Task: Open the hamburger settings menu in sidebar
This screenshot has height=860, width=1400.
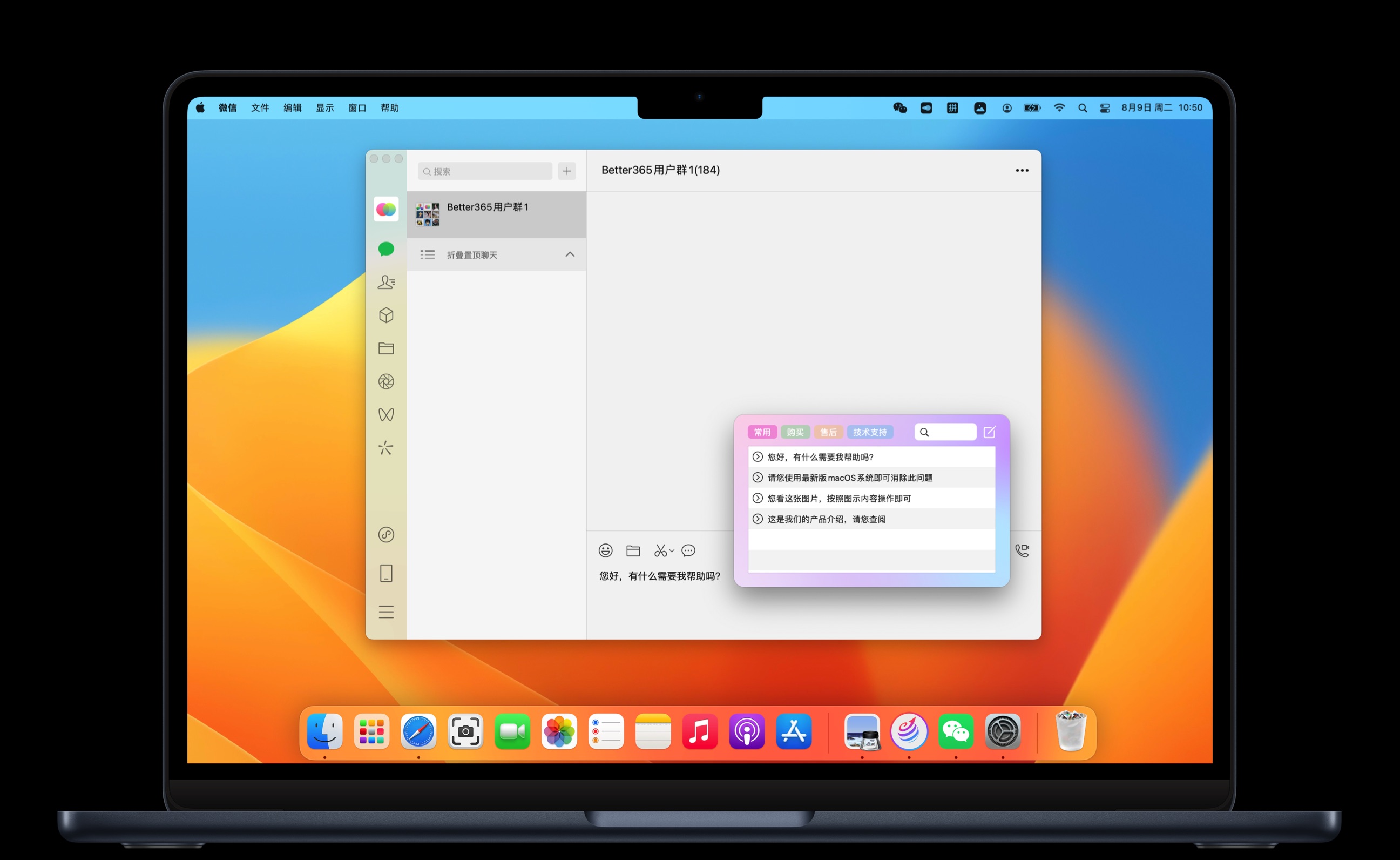Action: pos(386,612)
